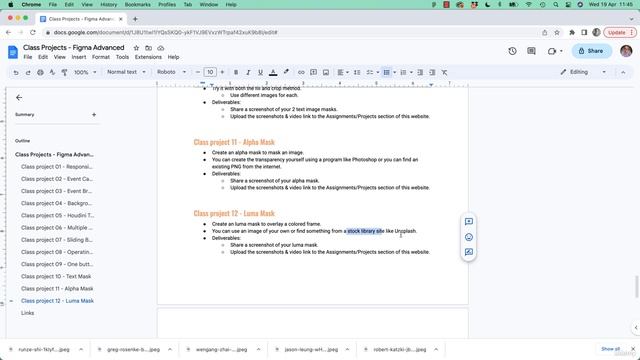This screenshot has height=360, width=640.
Task: Toggle bold formatting
Action: (x=236, y=72)
